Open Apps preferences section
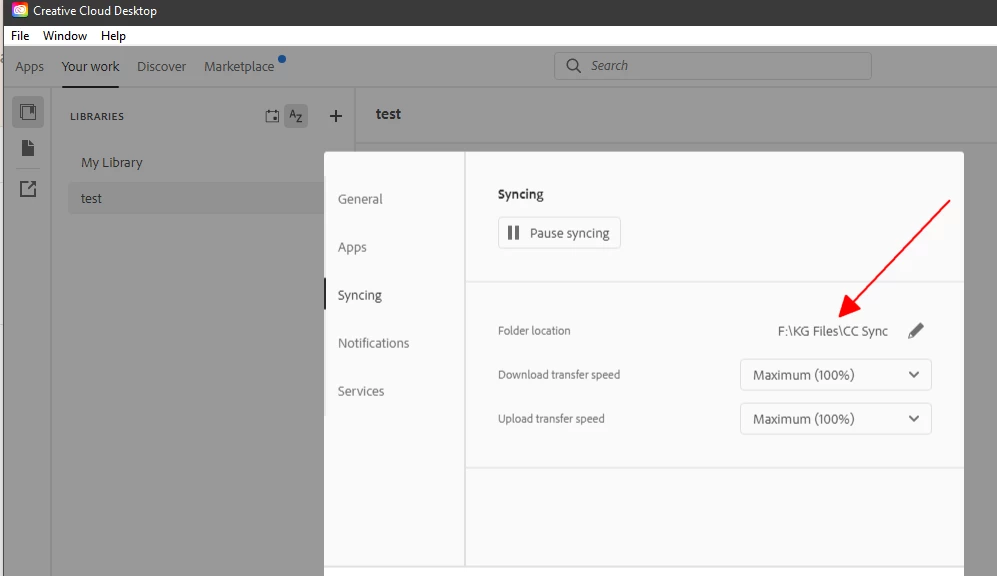 click(x=352, y=247)
